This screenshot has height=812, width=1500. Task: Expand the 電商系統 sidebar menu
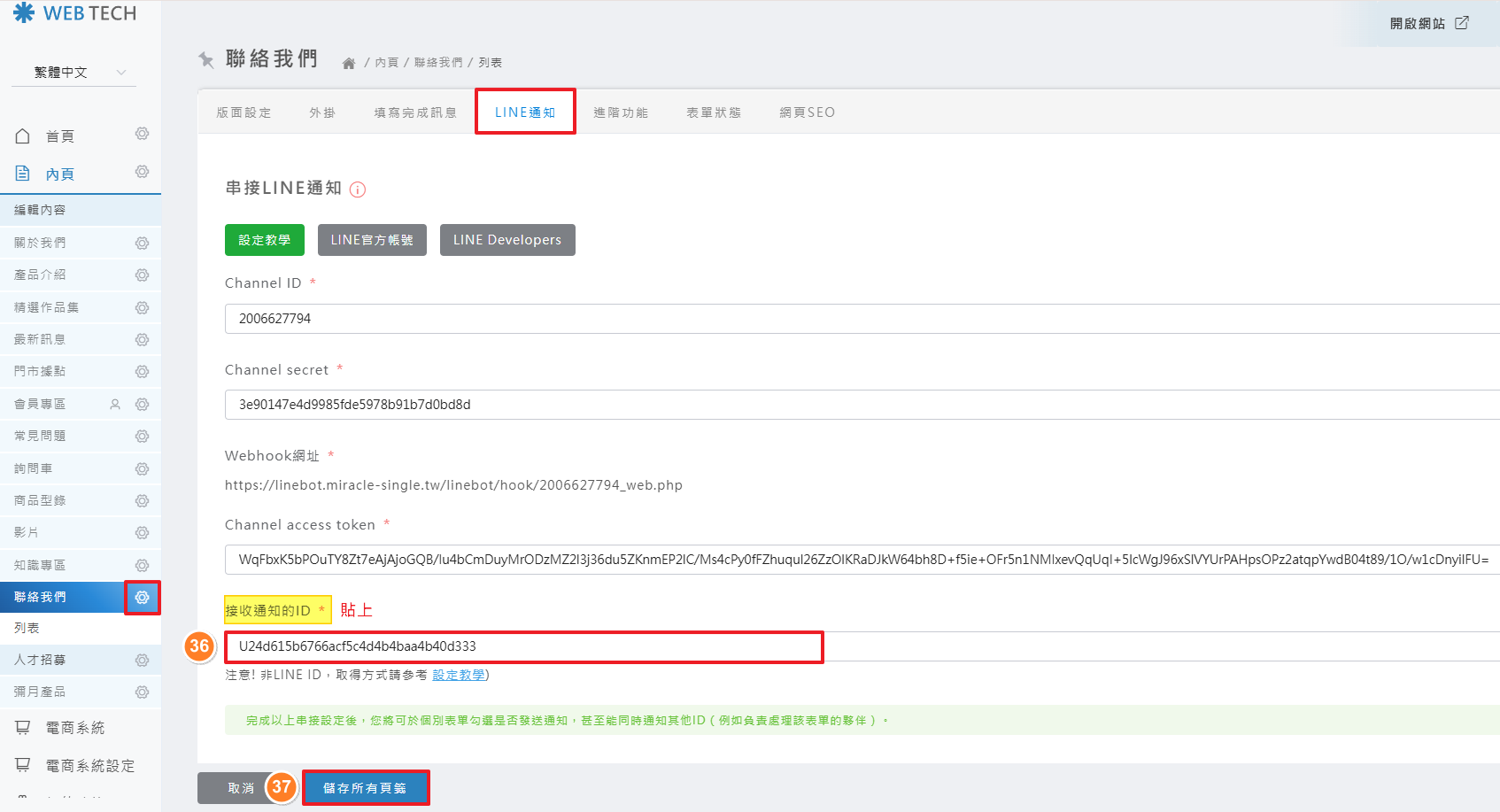coord(74,728)
